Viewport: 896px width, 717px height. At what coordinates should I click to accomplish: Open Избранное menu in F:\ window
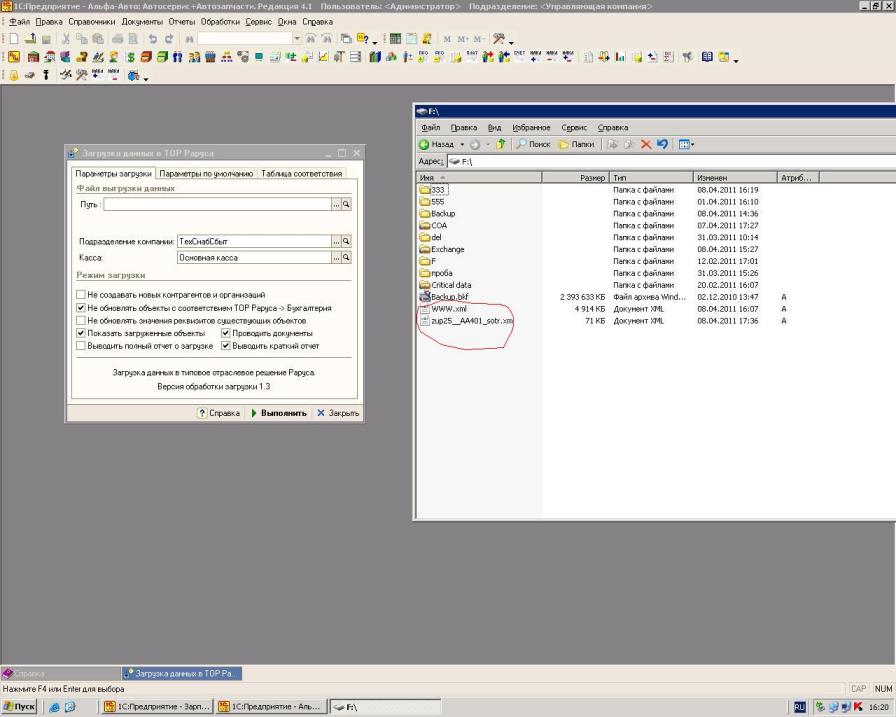[531, 127]
